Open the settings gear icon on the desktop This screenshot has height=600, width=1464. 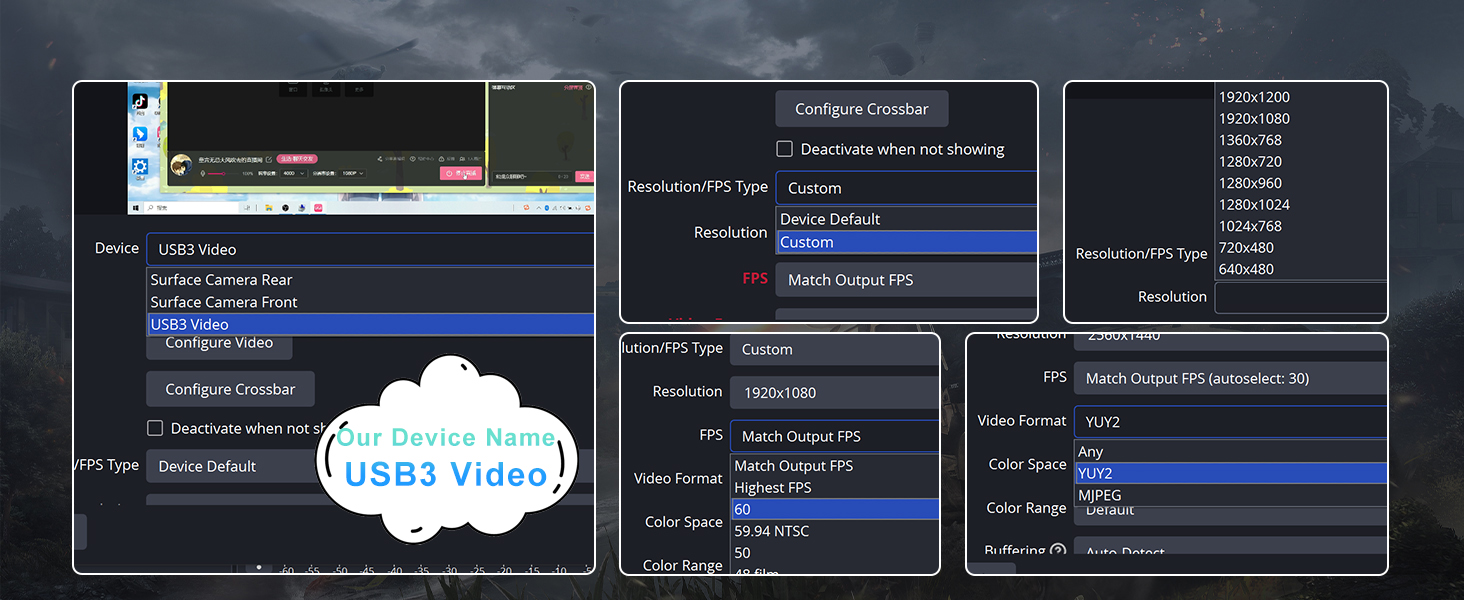139,166
